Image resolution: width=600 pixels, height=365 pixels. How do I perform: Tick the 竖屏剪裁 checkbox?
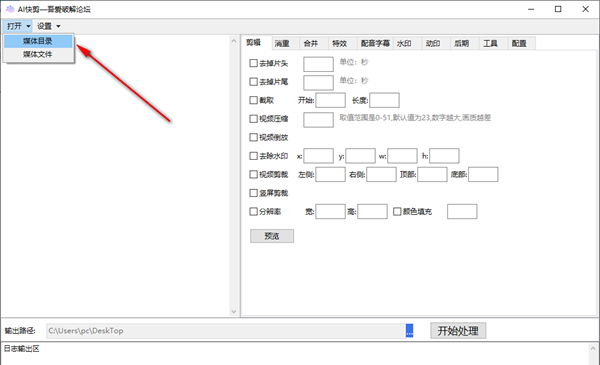[x=253, y=193]
